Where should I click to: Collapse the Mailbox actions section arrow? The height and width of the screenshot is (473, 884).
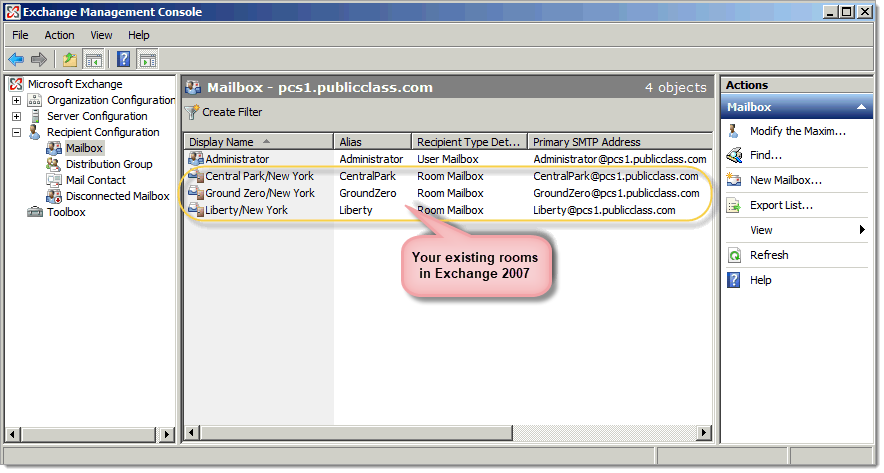tap(861, 107)
